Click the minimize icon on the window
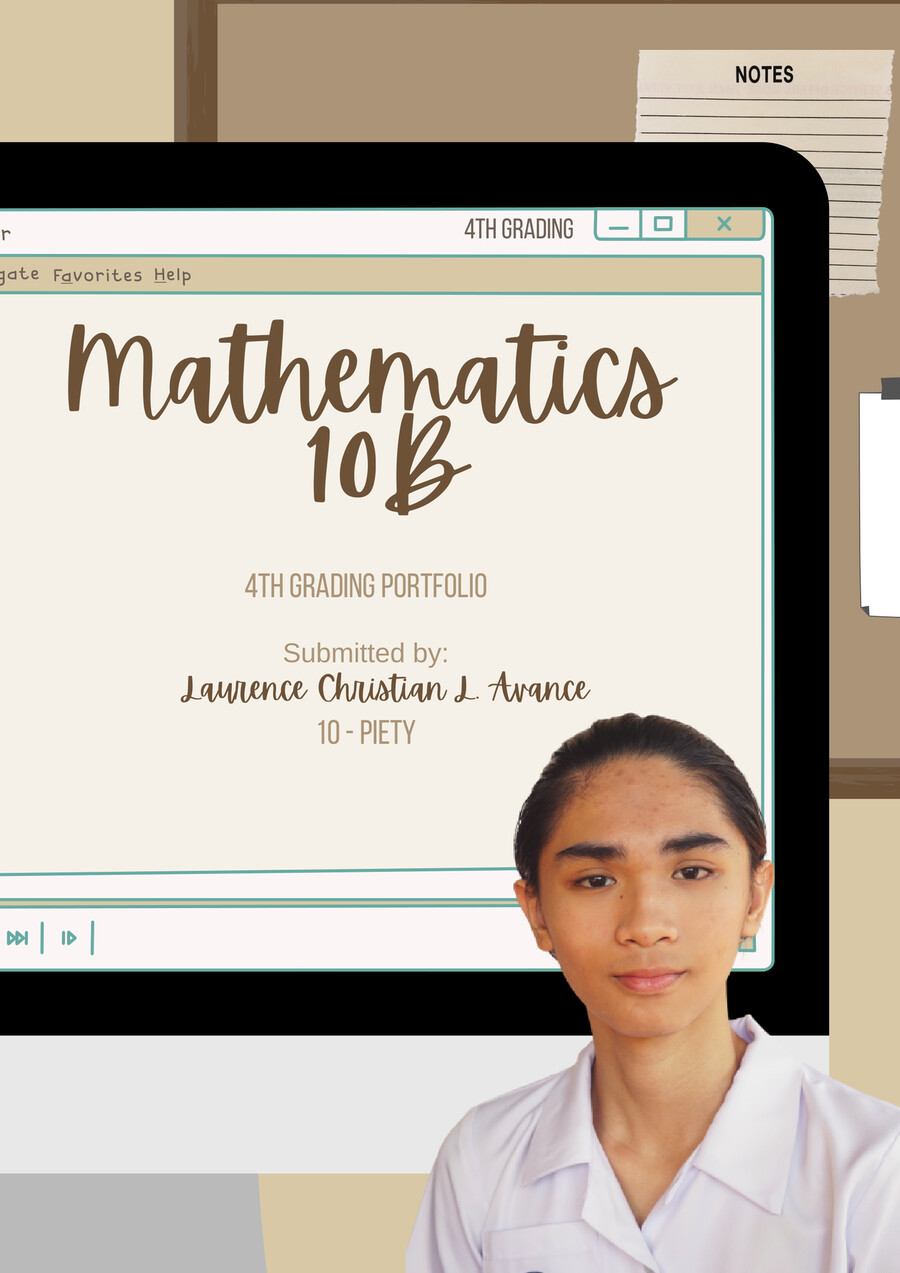 click(x=620, y=225)
